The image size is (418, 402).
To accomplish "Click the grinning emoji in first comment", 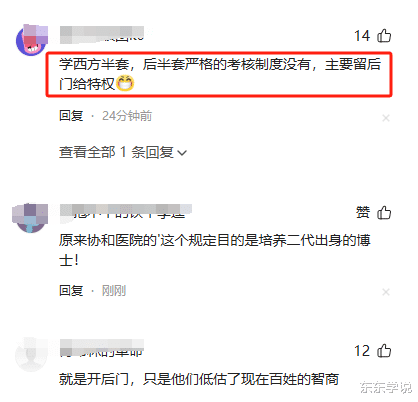I will pyautogui.click(x=125, y=83).
